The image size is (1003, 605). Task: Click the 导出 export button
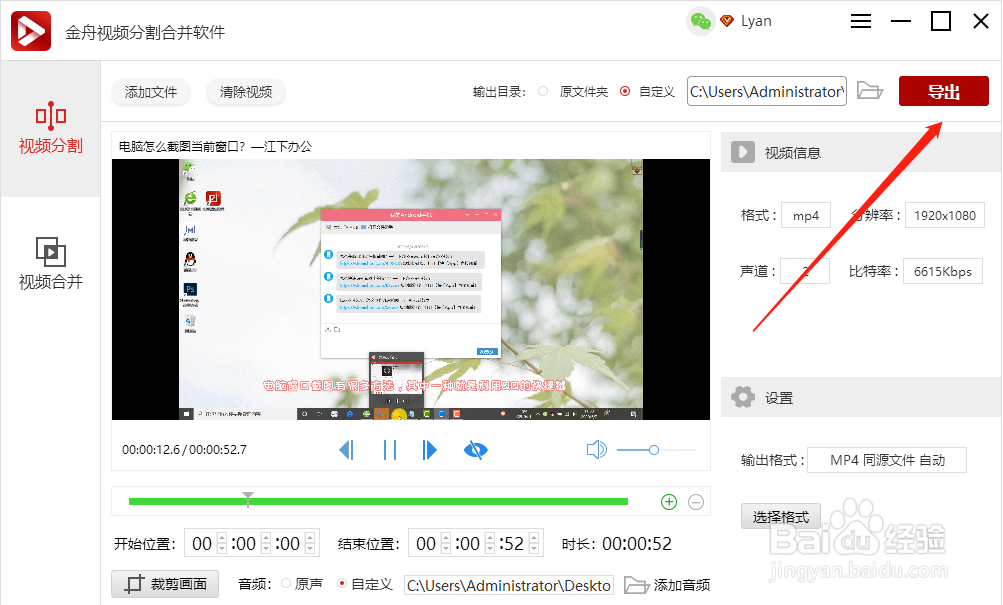point(942,90)
